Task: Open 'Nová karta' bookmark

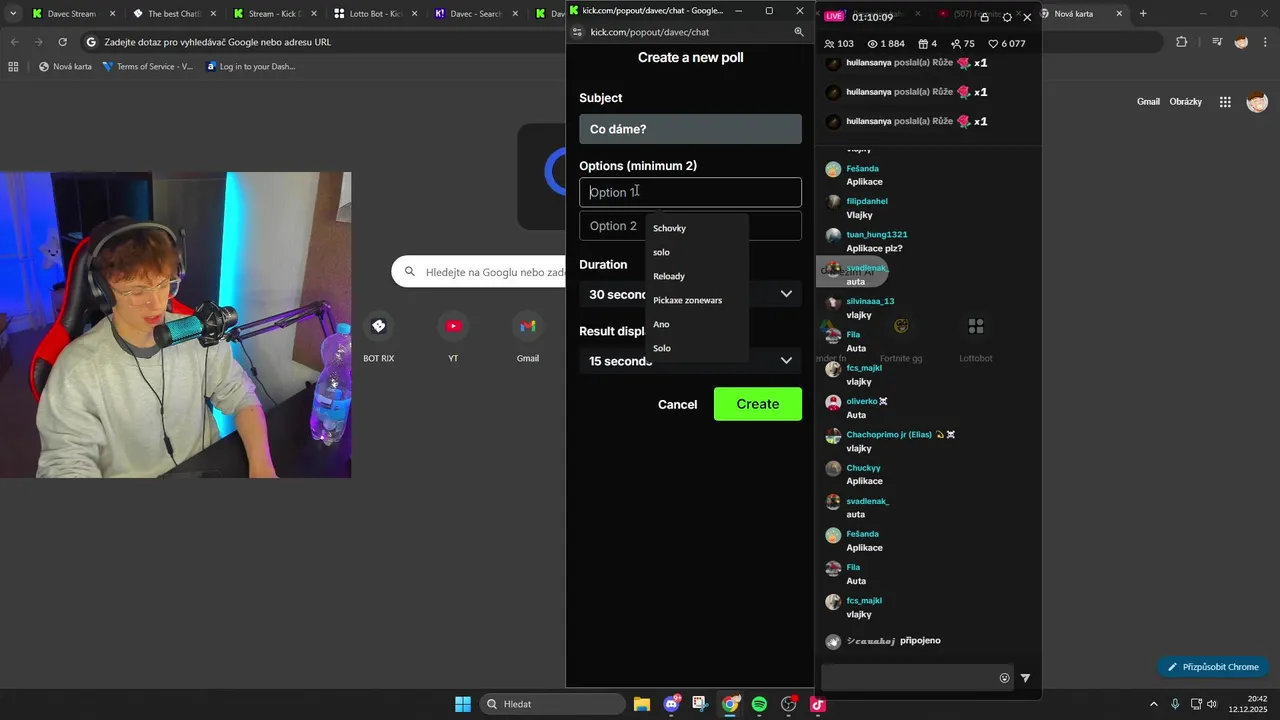Action: 65,67
